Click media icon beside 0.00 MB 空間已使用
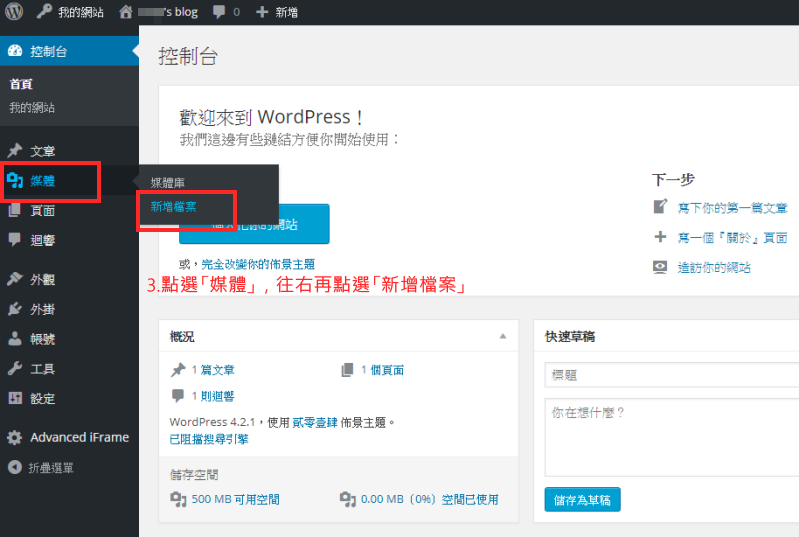 (348, 499)
